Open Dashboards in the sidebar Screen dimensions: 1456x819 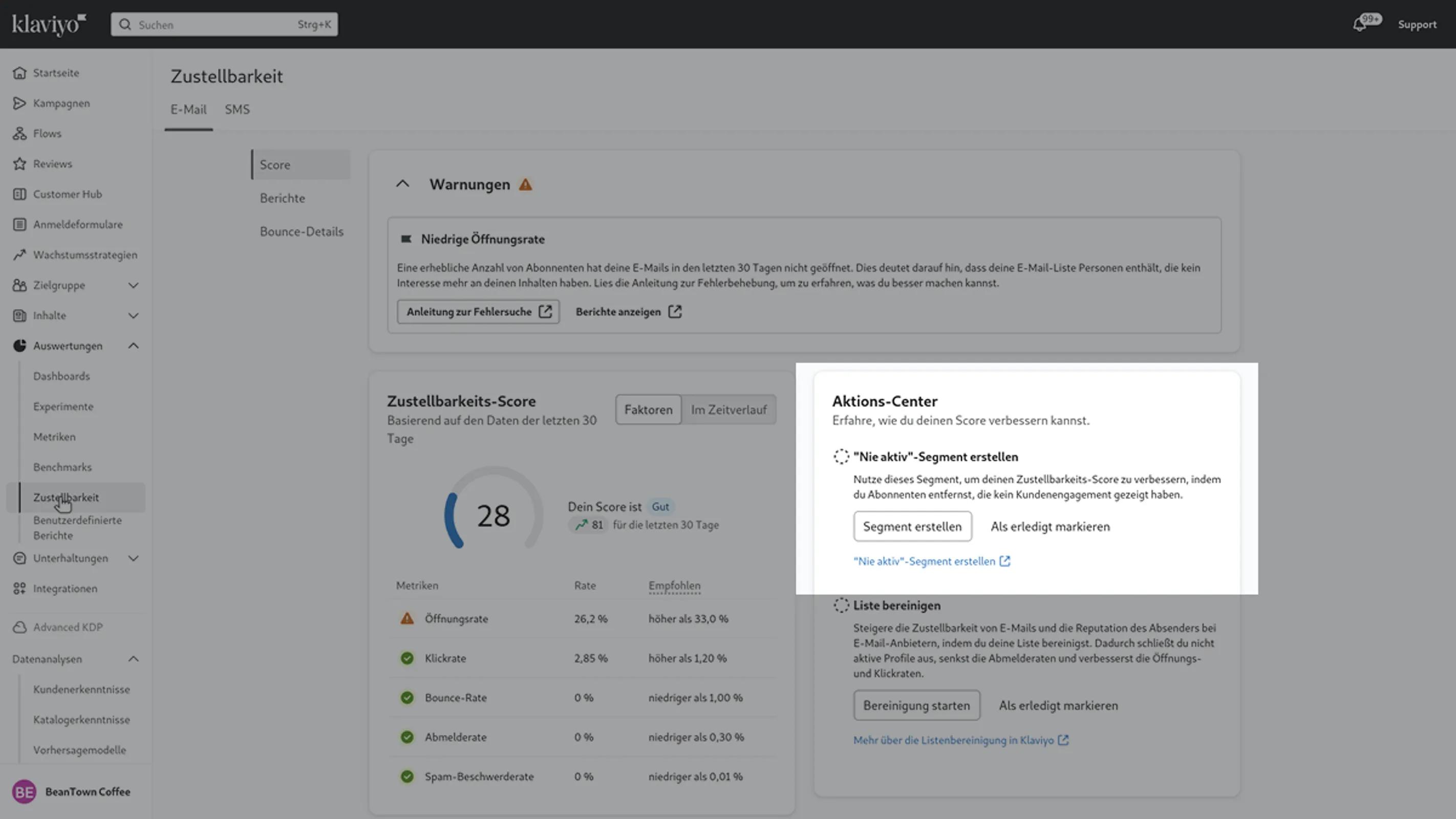coord(61,376)
